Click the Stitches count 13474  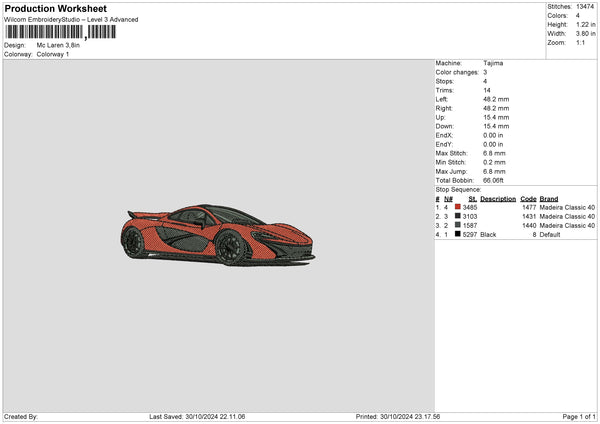[586, 7]
